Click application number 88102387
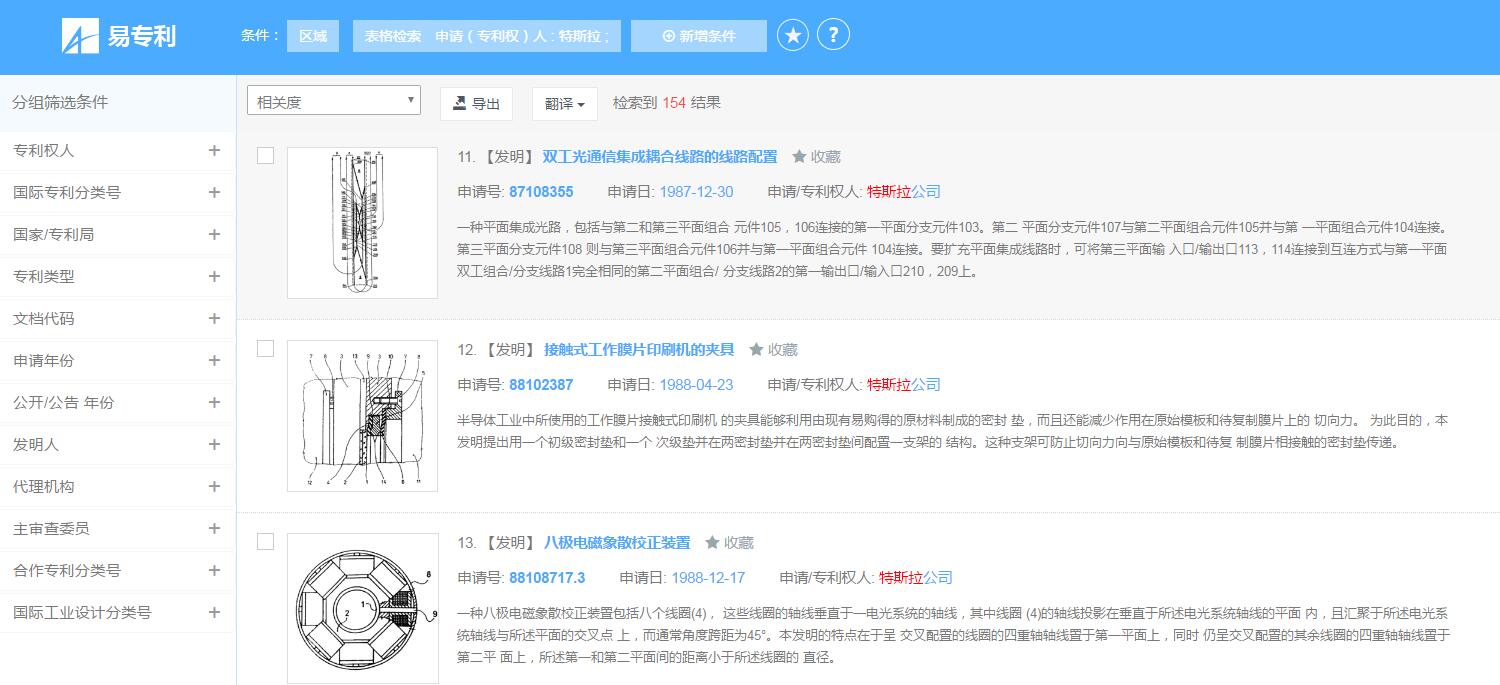The height and width of the screenshot is (685, 1500). click(x=541, y=385)
